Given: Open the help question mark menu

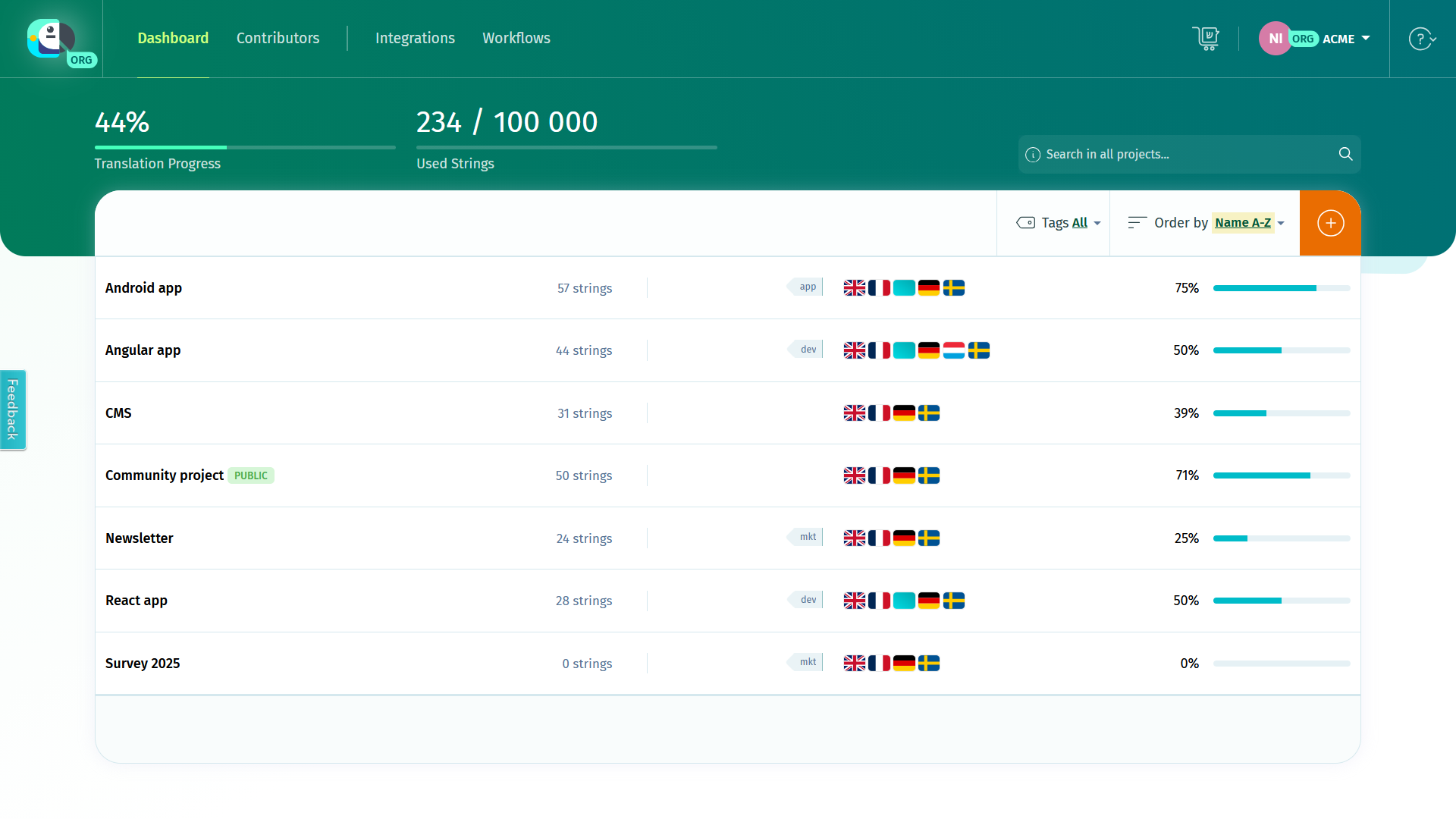Looking at the screenshot, I should [x=1423, y=39].
